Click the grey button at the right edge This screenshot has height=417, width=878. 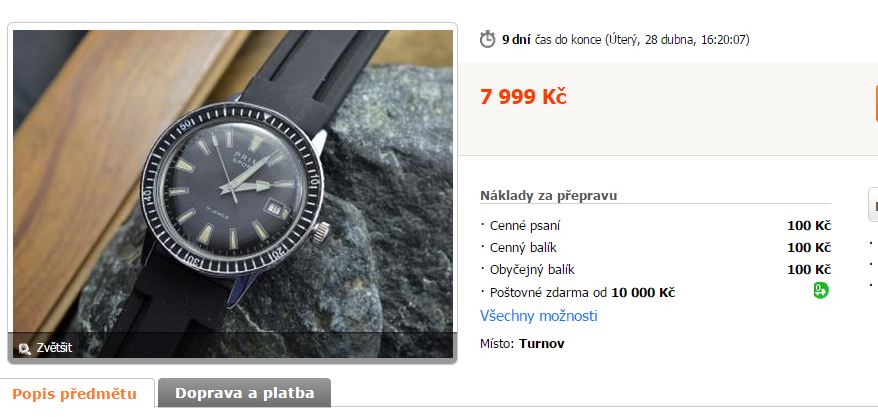click(x=873, y=204)
